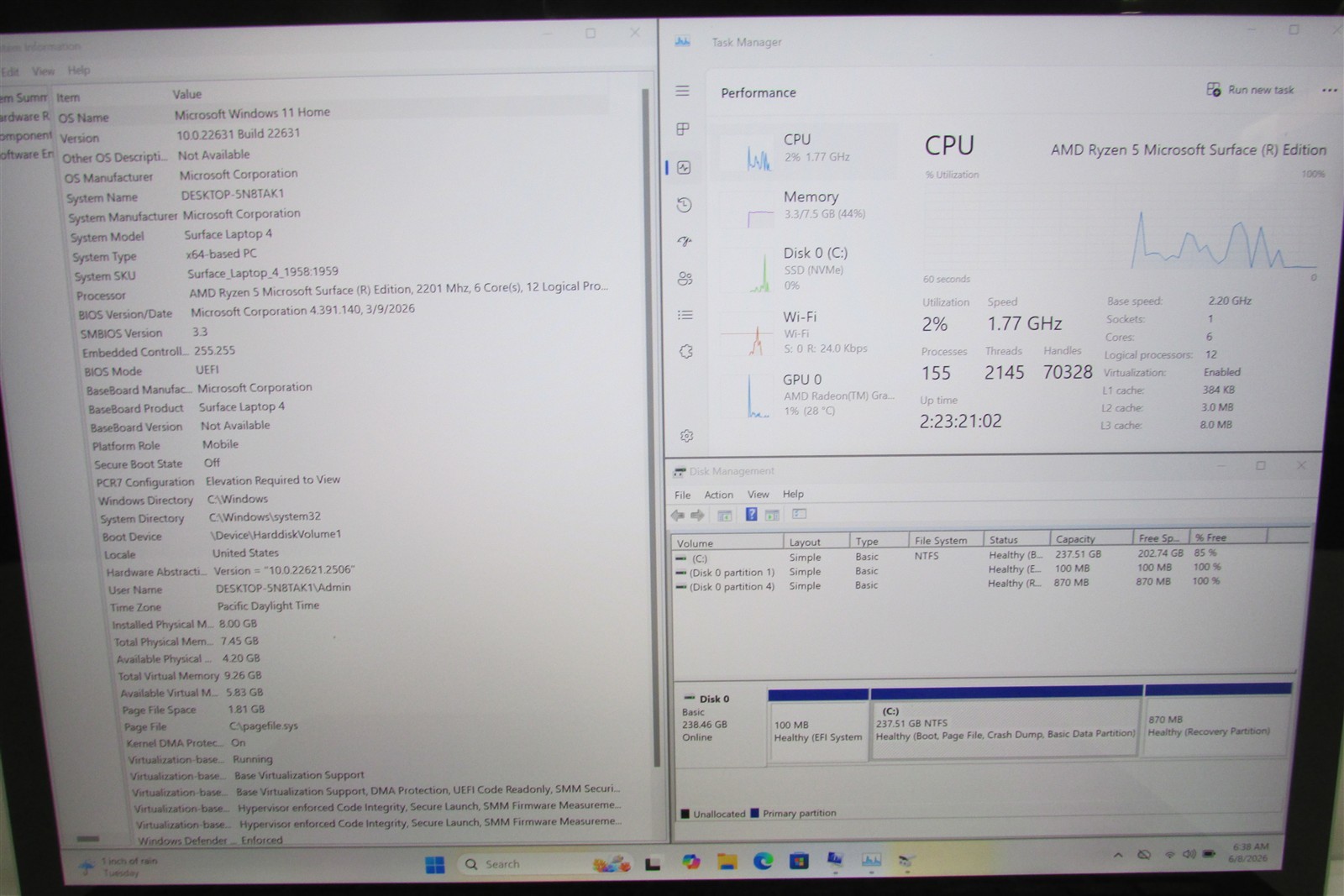The height and width of the screenshot is (896, 1344).
Task: Sort by the Layout column header
Action: (x=816, y=542)
